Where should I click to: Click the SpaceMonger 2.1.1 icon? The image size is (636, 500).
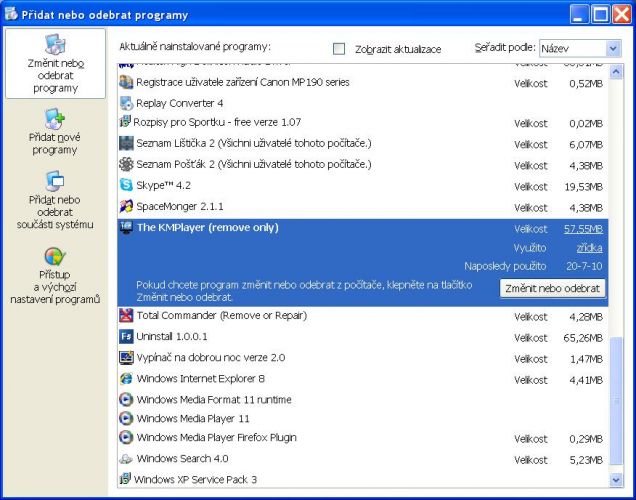(126, 206)
